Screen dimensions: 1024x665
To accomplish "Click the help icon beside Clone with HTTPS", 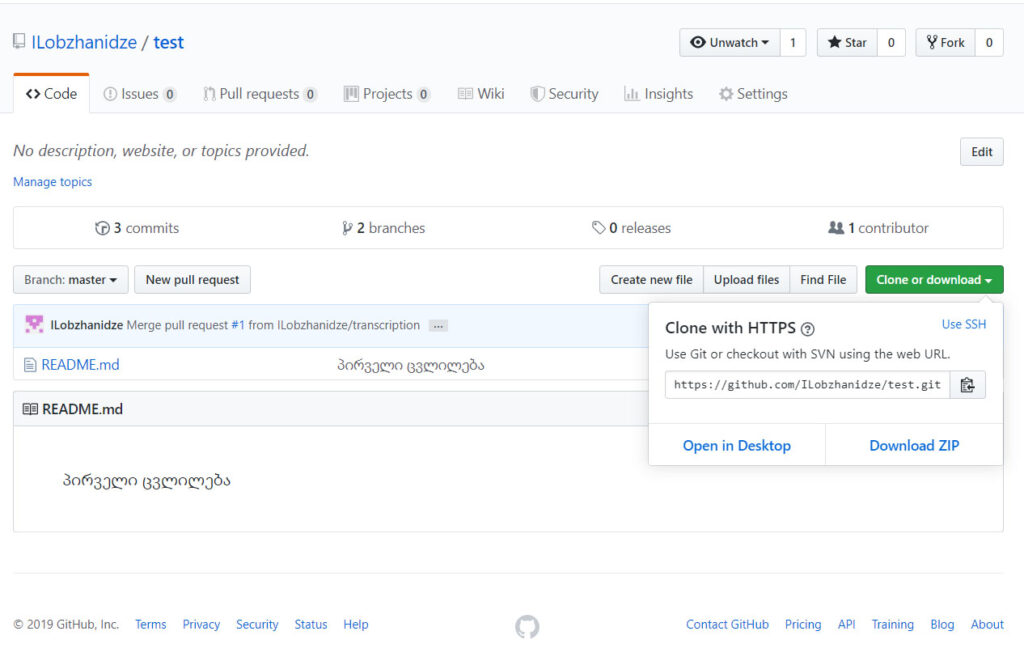I will tap(808, 329).
